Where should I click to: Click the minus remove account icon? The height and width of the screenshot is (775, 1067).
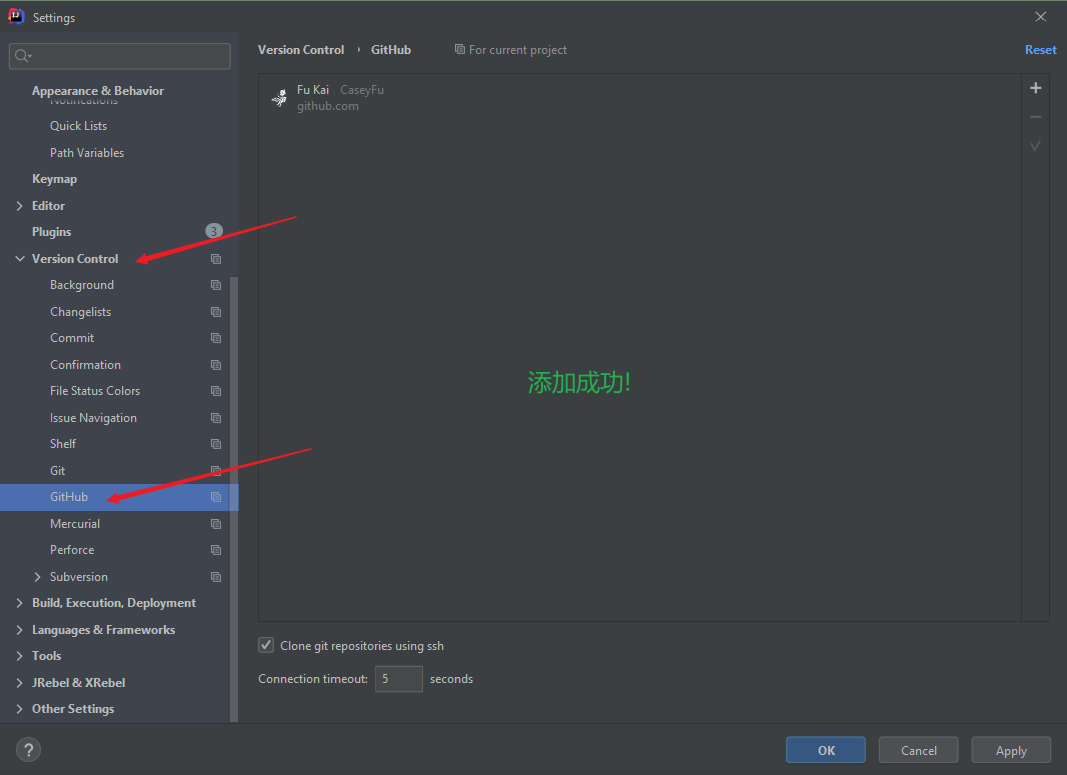click(x=1036, y=117)
